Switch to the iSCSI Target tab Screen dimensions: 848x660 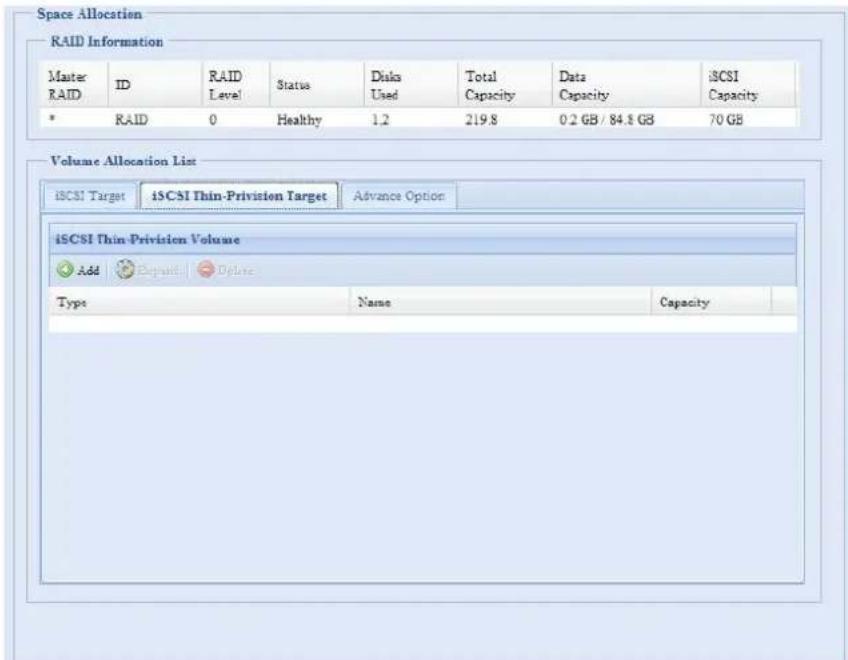click(x=90, y=196)
